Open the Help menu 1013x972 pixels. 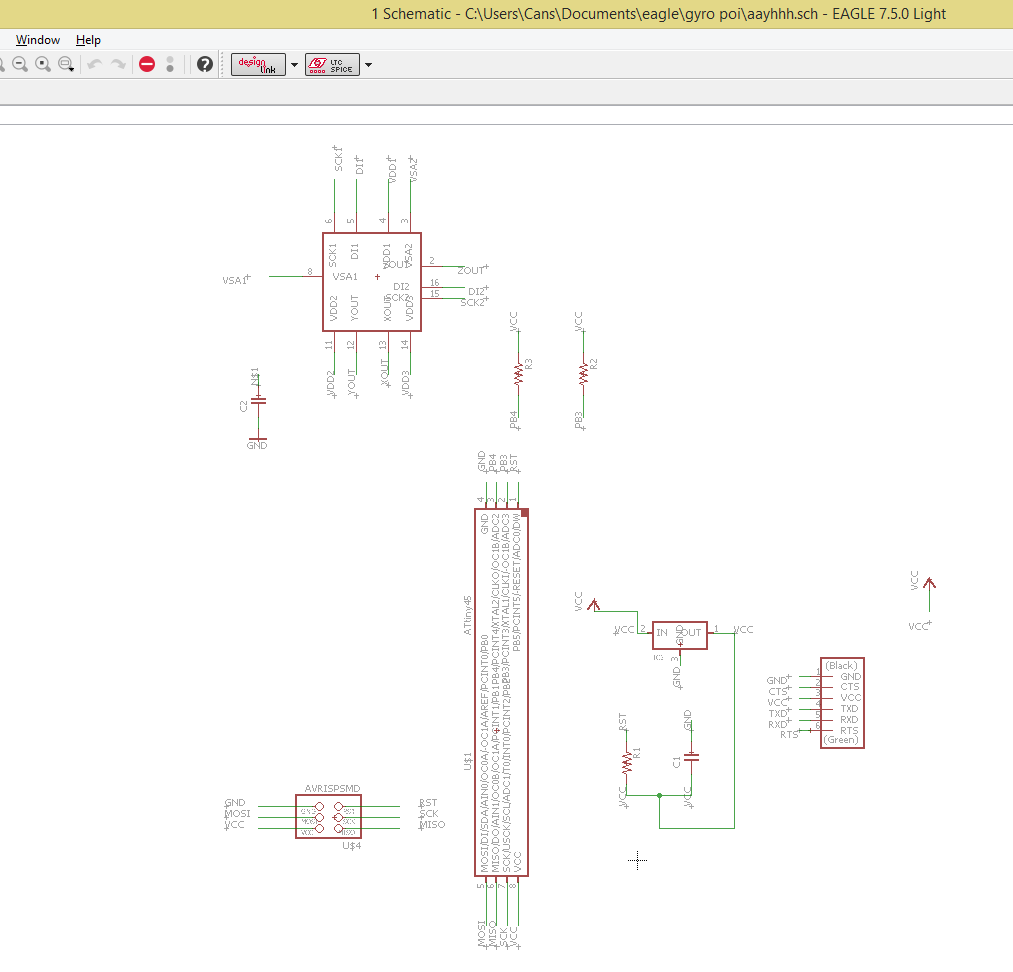(x=88, y=40)
